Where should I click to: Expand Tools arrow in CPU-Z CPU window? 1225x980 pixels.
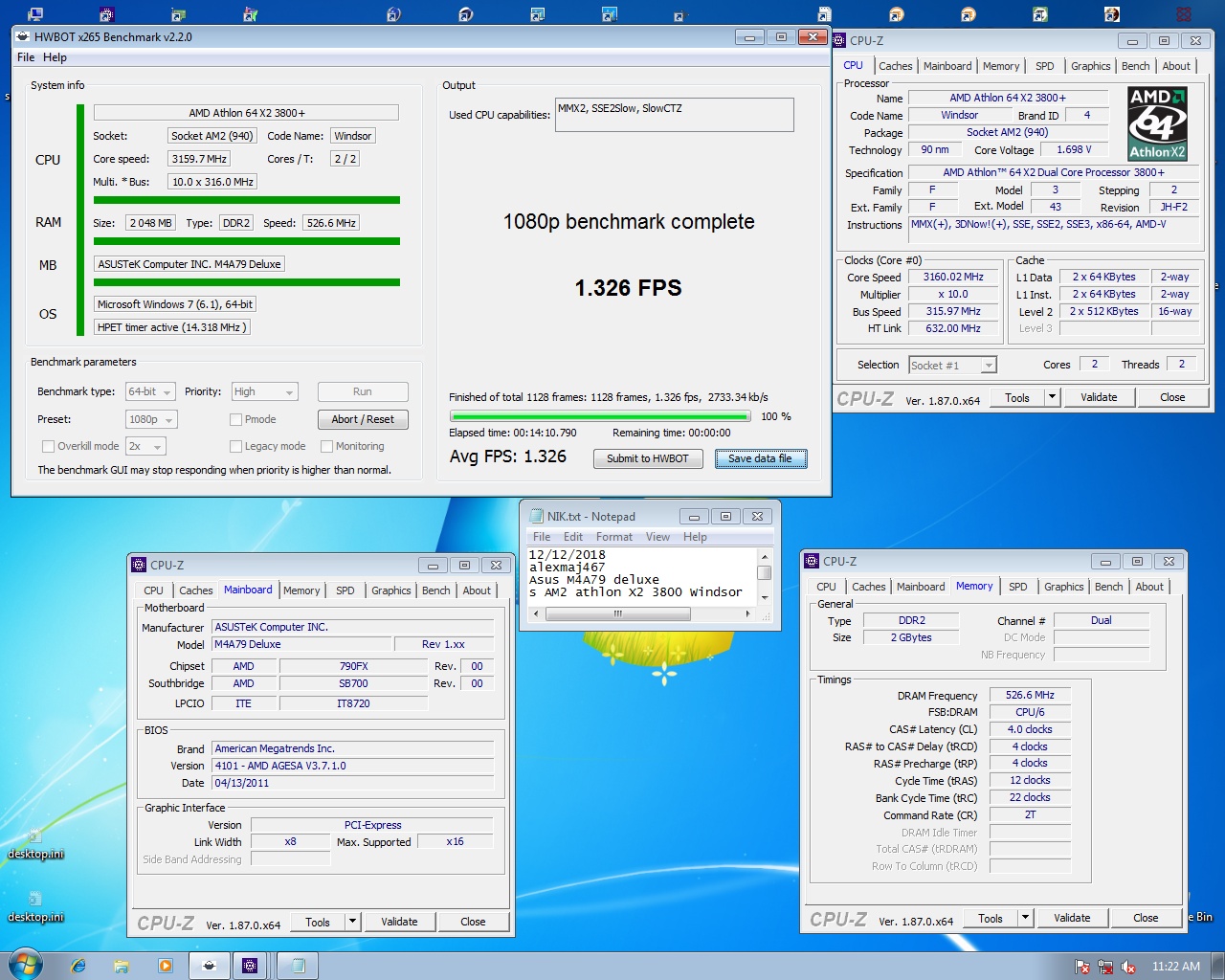pos(1052,397)
